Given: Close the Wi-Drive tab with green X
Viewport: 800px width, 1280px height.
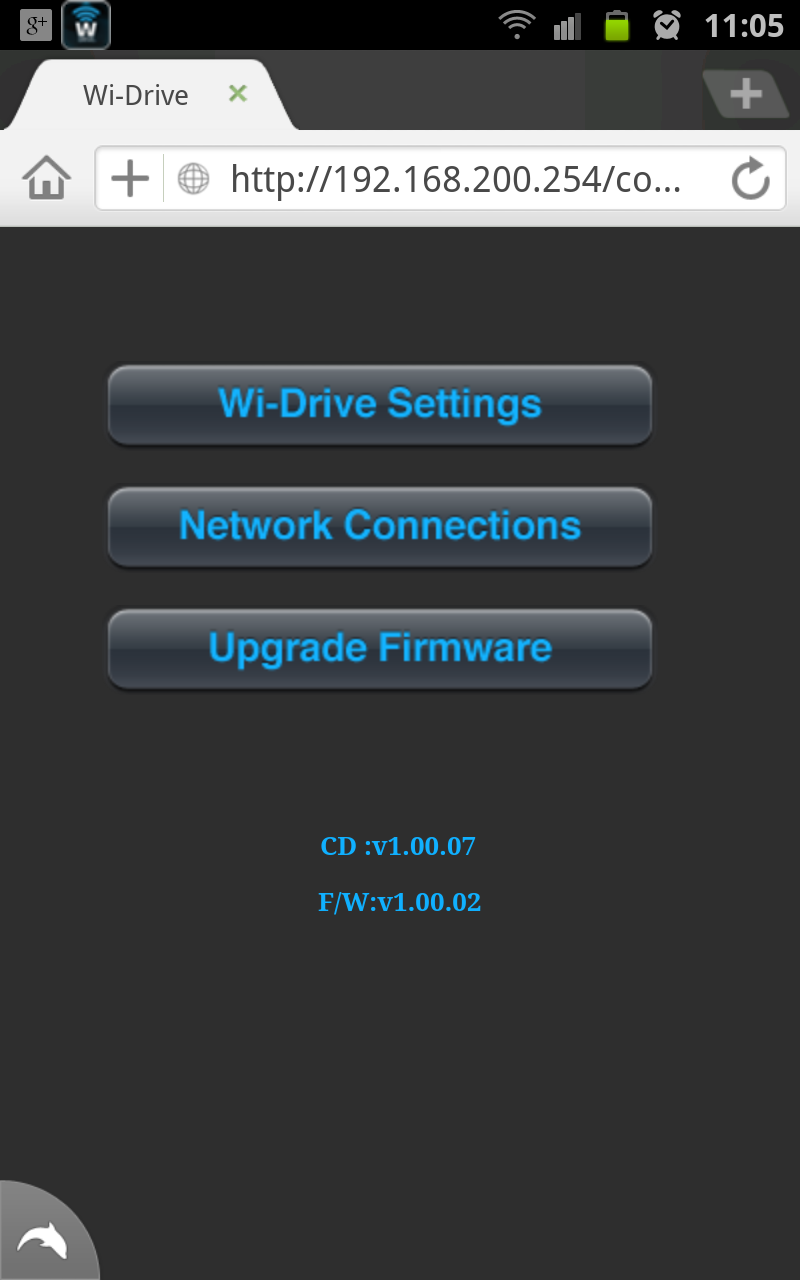Looking at the screenshot, I should pyautogui.click(x=237, y=94).
